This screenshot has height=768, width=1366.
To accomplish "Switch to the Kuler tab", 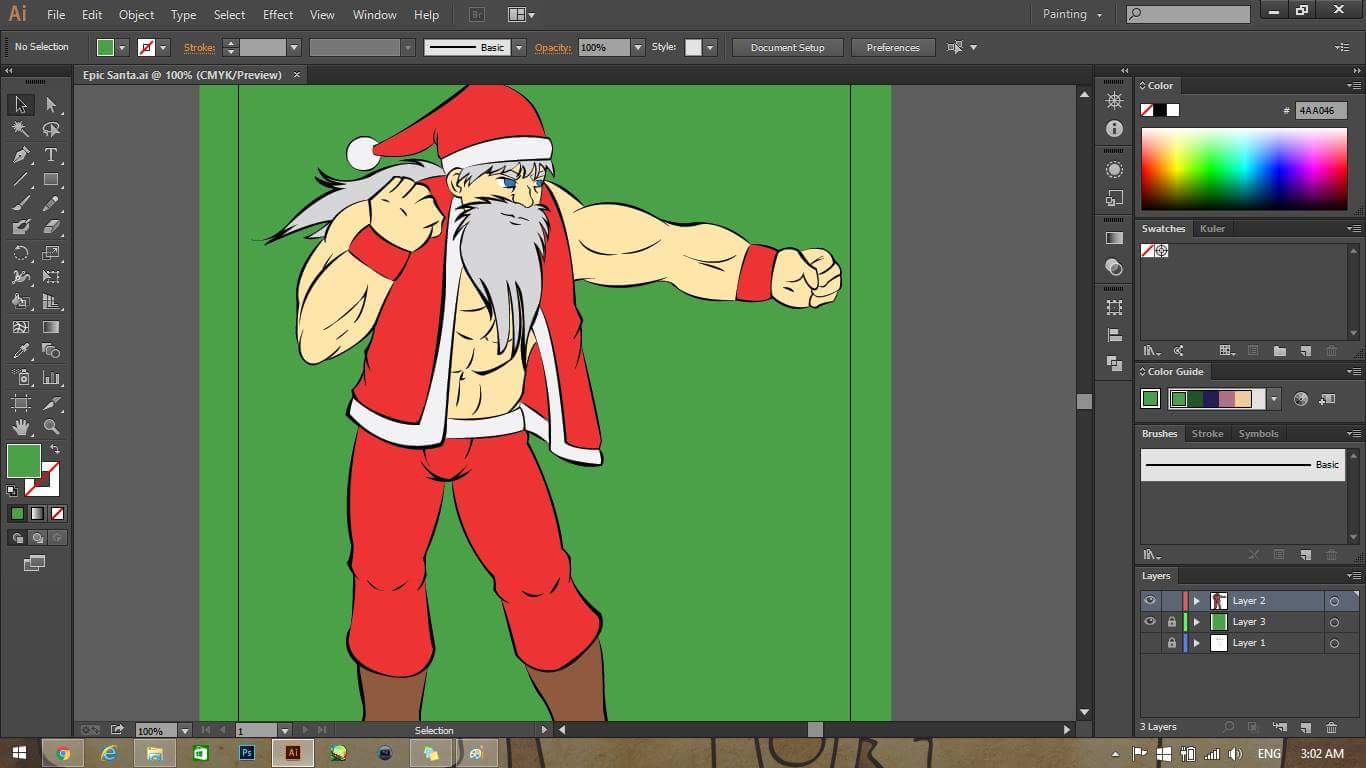I will click(1212, 229).
